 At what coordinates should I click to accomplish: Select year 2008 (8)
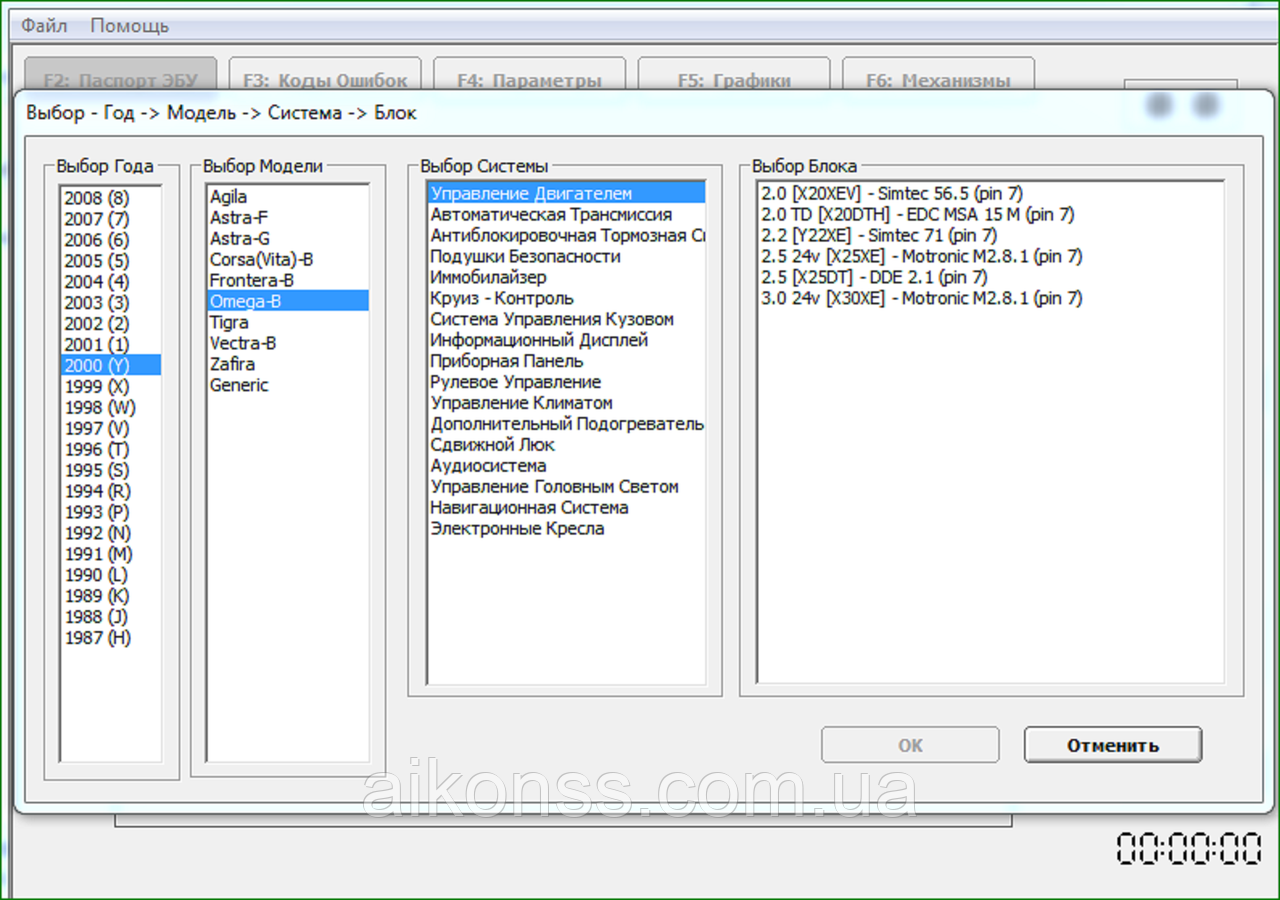(x=110, y=198)
